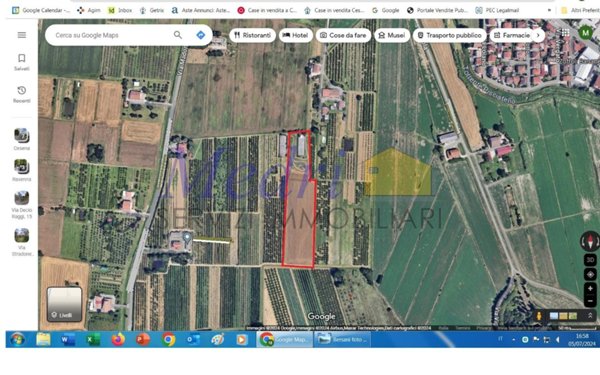Filter map by Hotel

295,35
